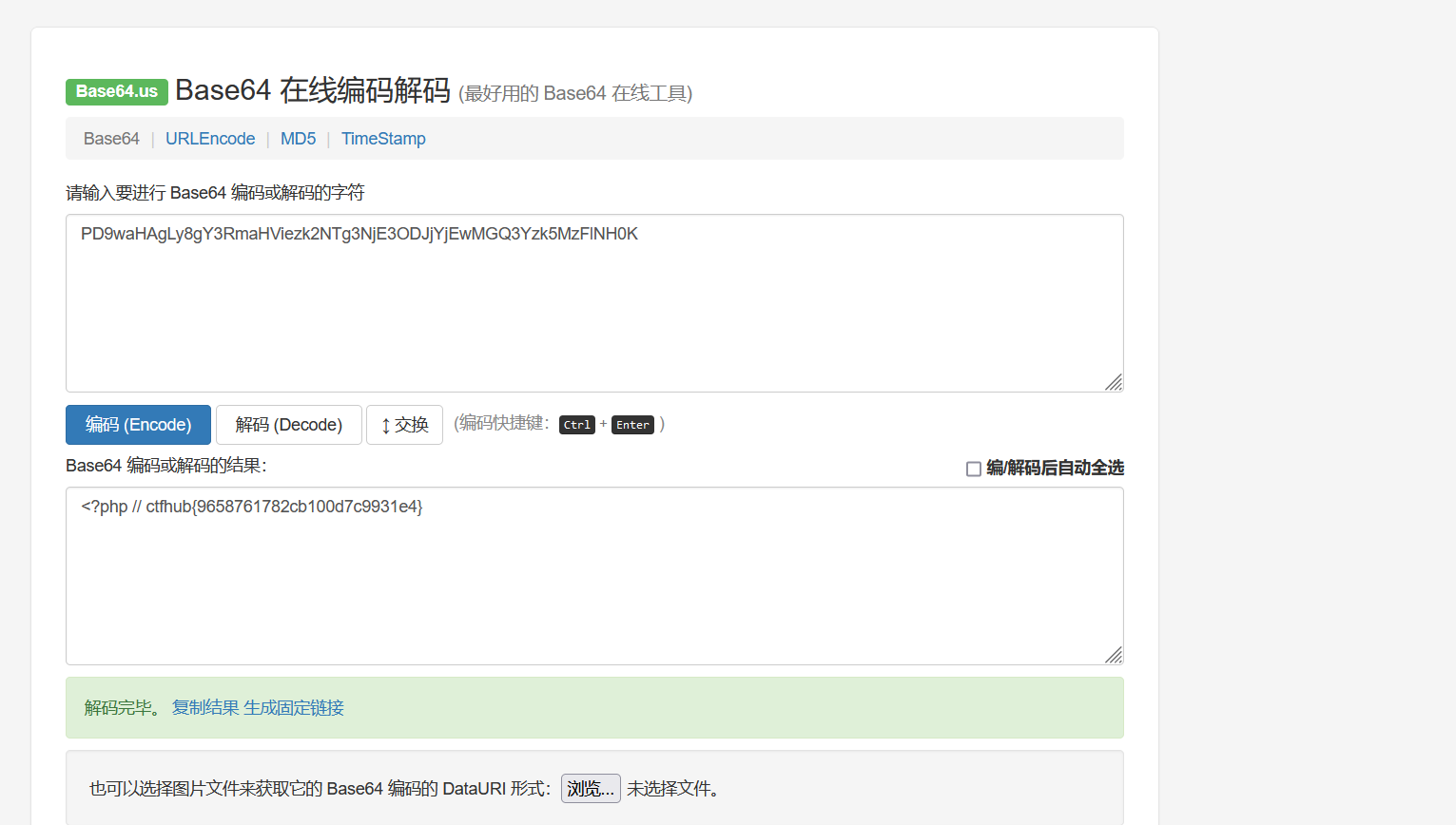This screenshot has width=1456, height=825.
Task: Click the Enter shortcut key badge
Action: coord(631,425)
